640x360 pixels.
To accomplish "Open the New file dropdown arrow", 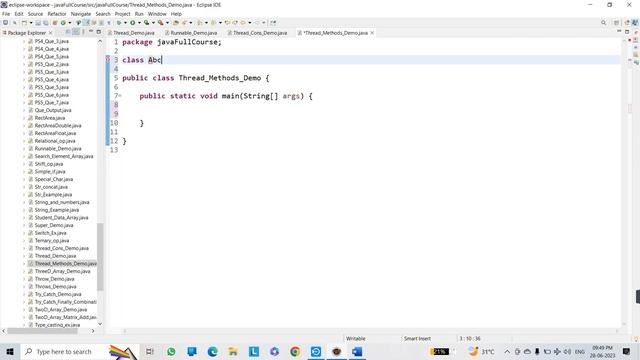I will (31, 23).
